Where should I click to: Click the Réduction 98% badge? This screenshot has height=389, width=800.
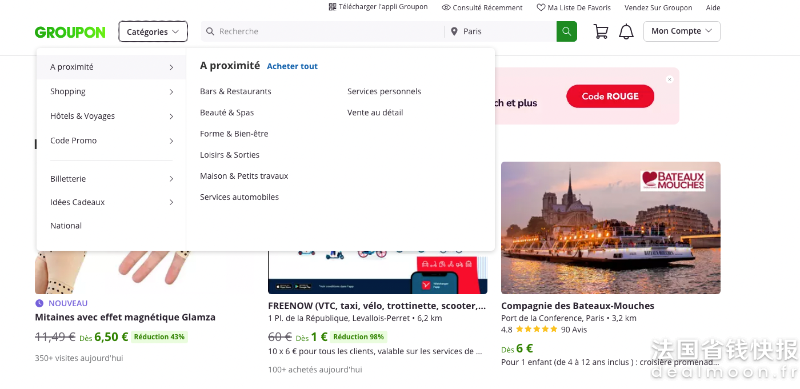[358, 337]
